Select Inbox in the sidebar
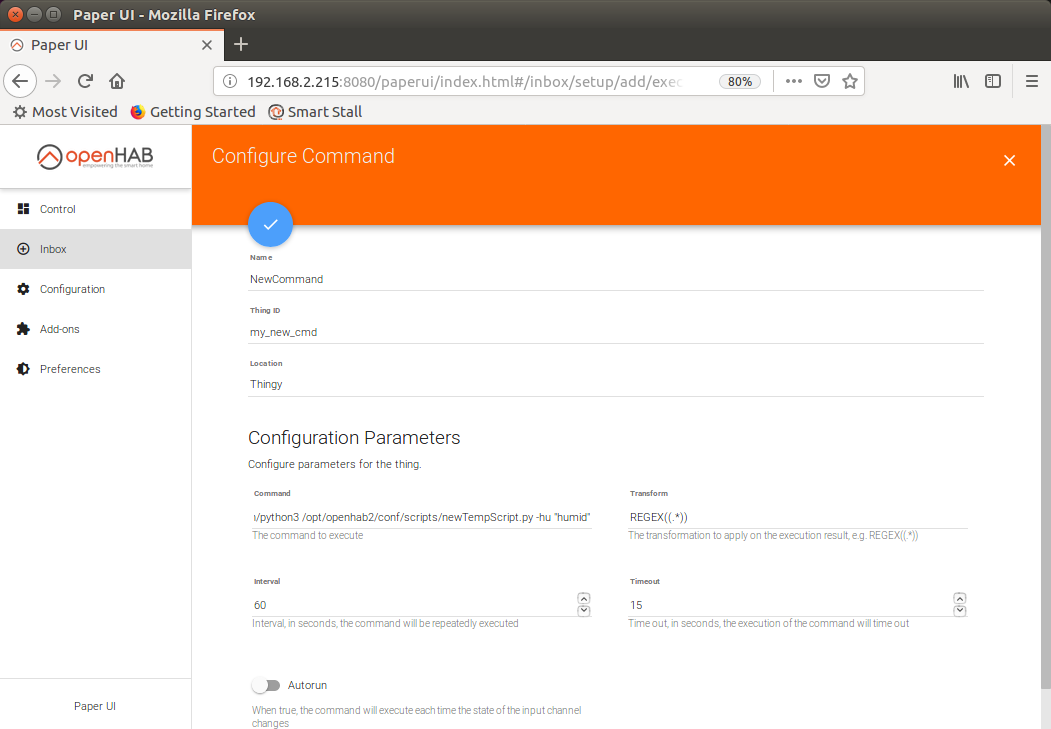The image size is (1051, 729). 95,249
